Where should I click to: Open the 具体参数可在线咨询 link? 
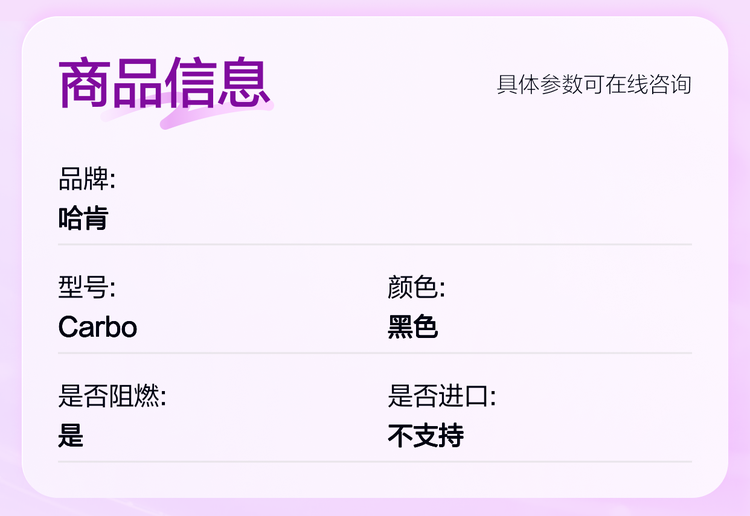pyautogui.click(x=594, y=84)
